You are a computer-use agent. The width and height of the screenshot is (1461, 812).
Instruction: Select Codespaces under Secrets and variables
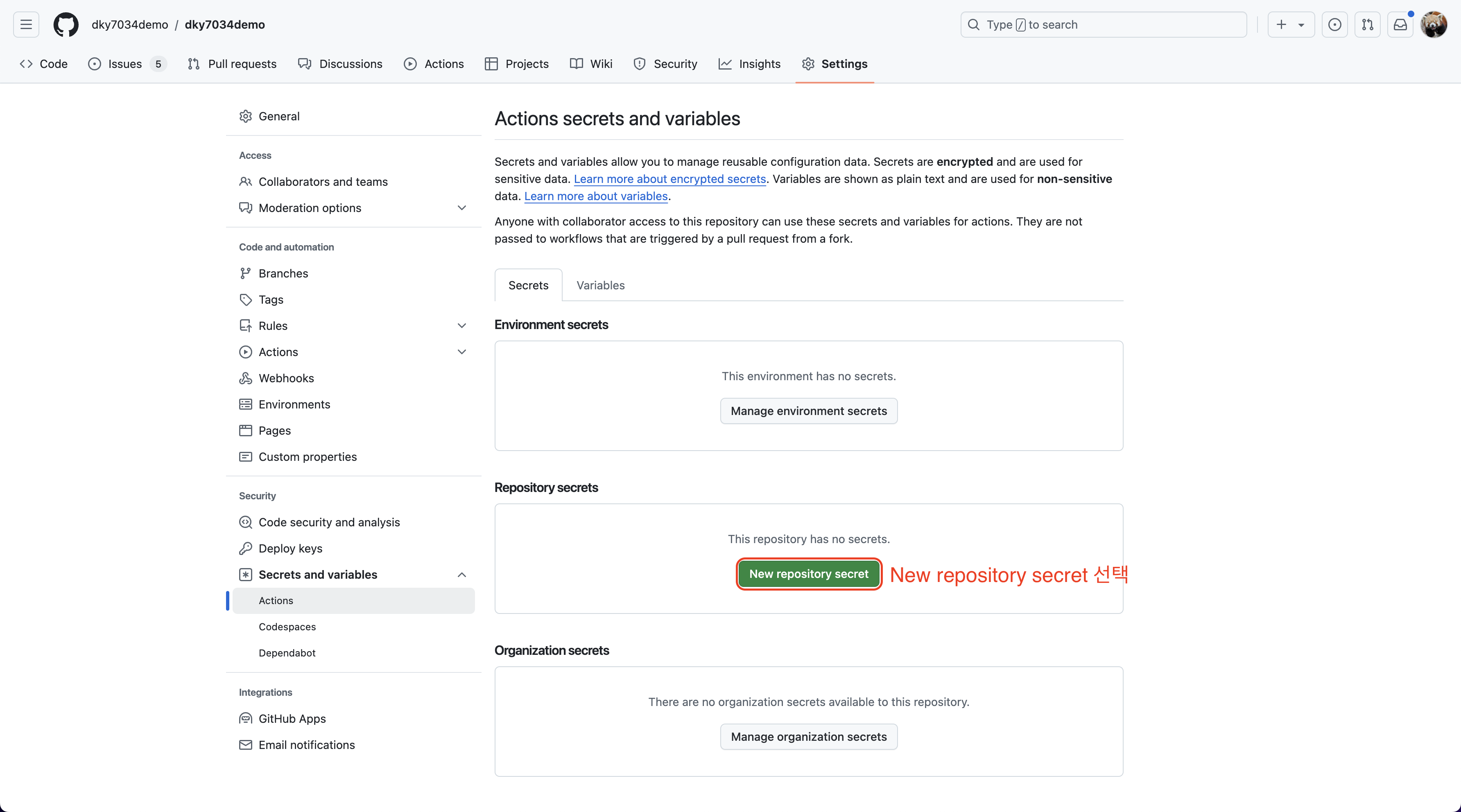[287, 627]
